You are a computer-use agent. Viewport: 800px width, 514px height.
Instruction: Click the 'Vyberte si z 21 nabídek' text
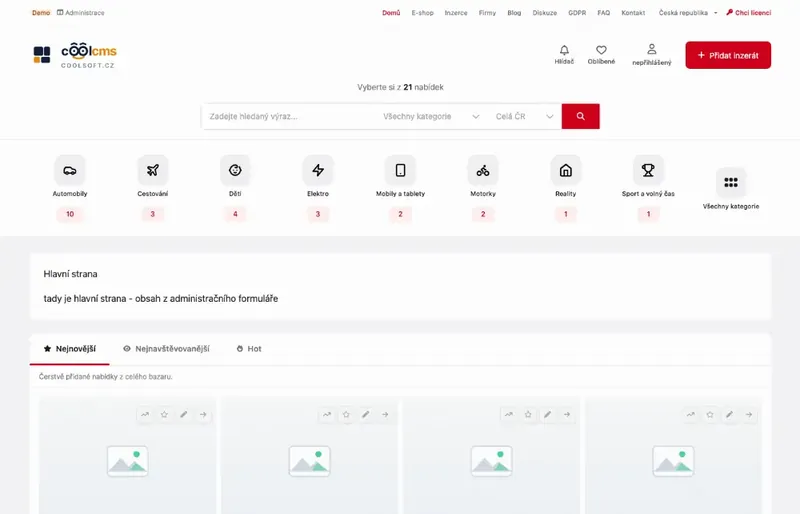[401, 87]
